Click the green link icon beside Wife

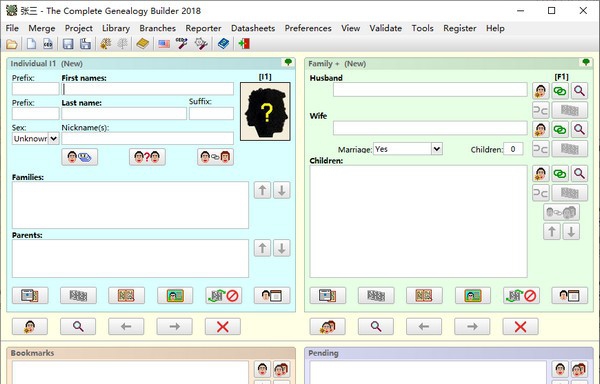point(560,130)
